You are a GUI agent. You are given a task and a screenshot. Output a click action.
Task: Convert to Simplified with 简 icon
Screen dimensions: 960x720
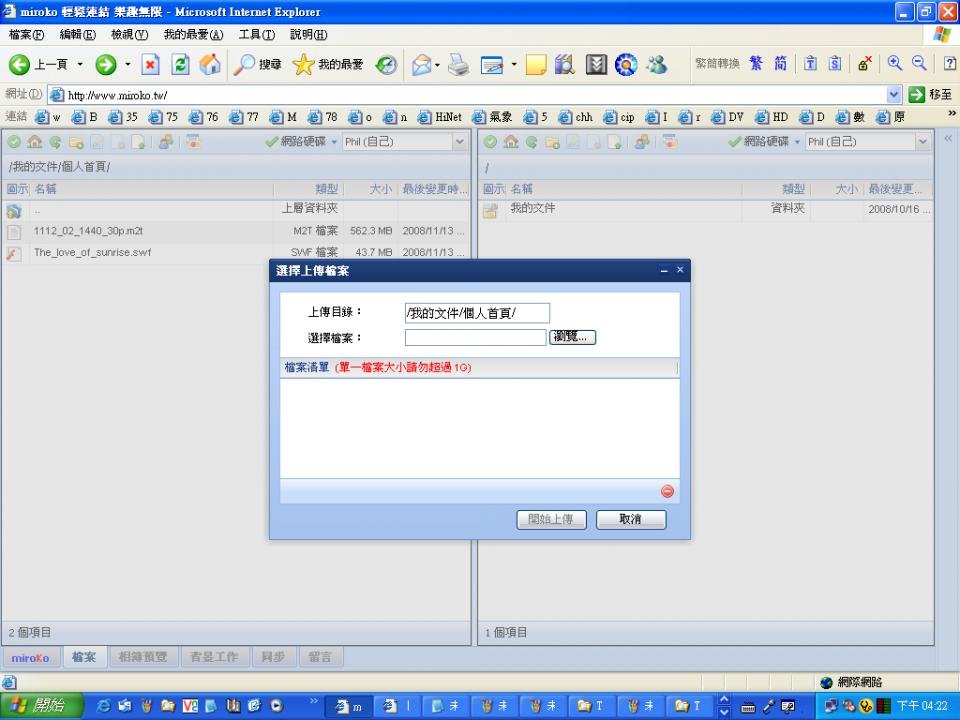[x=780, y=63]
